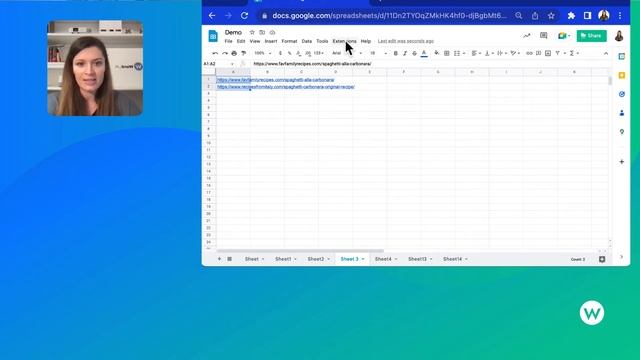640x360 pixels.
Task: Star the Demo spreadsheet
Action: coord(252,32)
